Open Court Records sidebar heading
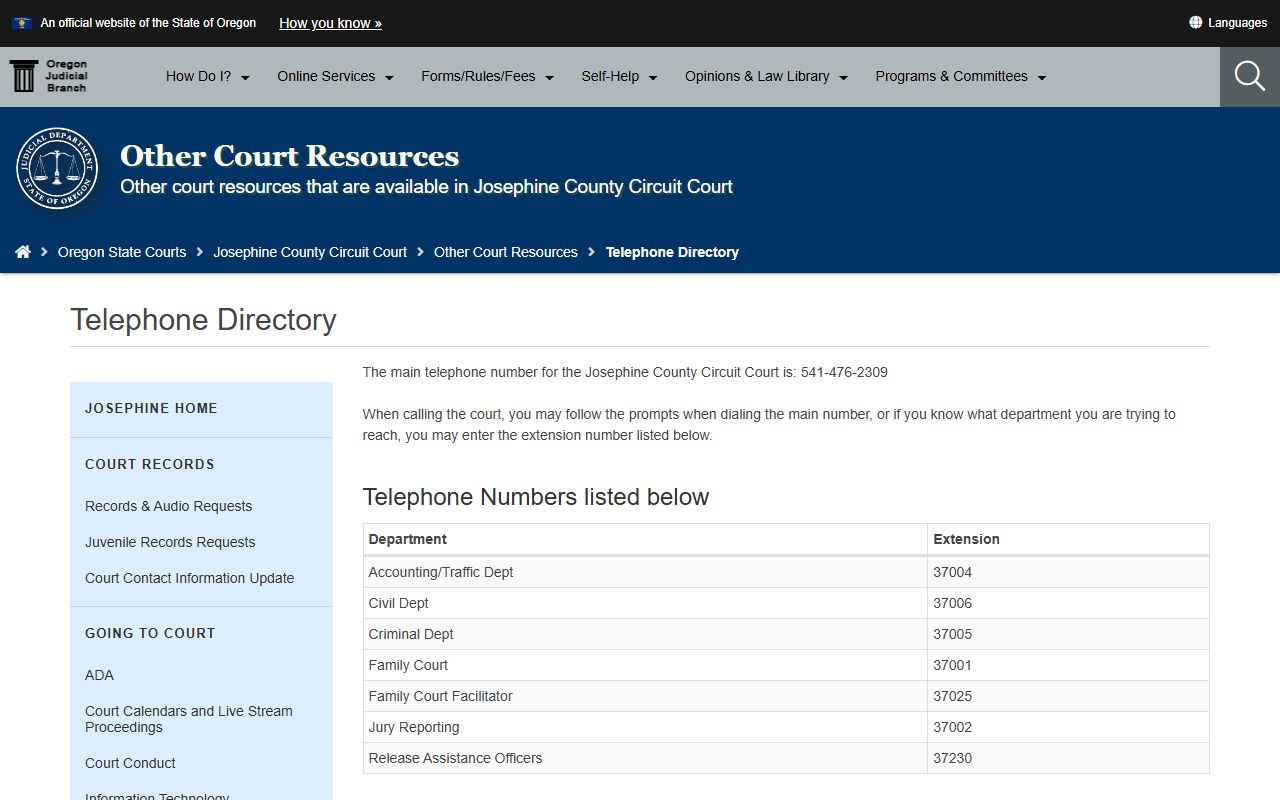This screenshot has width=1280, height=800. (150, 464)
